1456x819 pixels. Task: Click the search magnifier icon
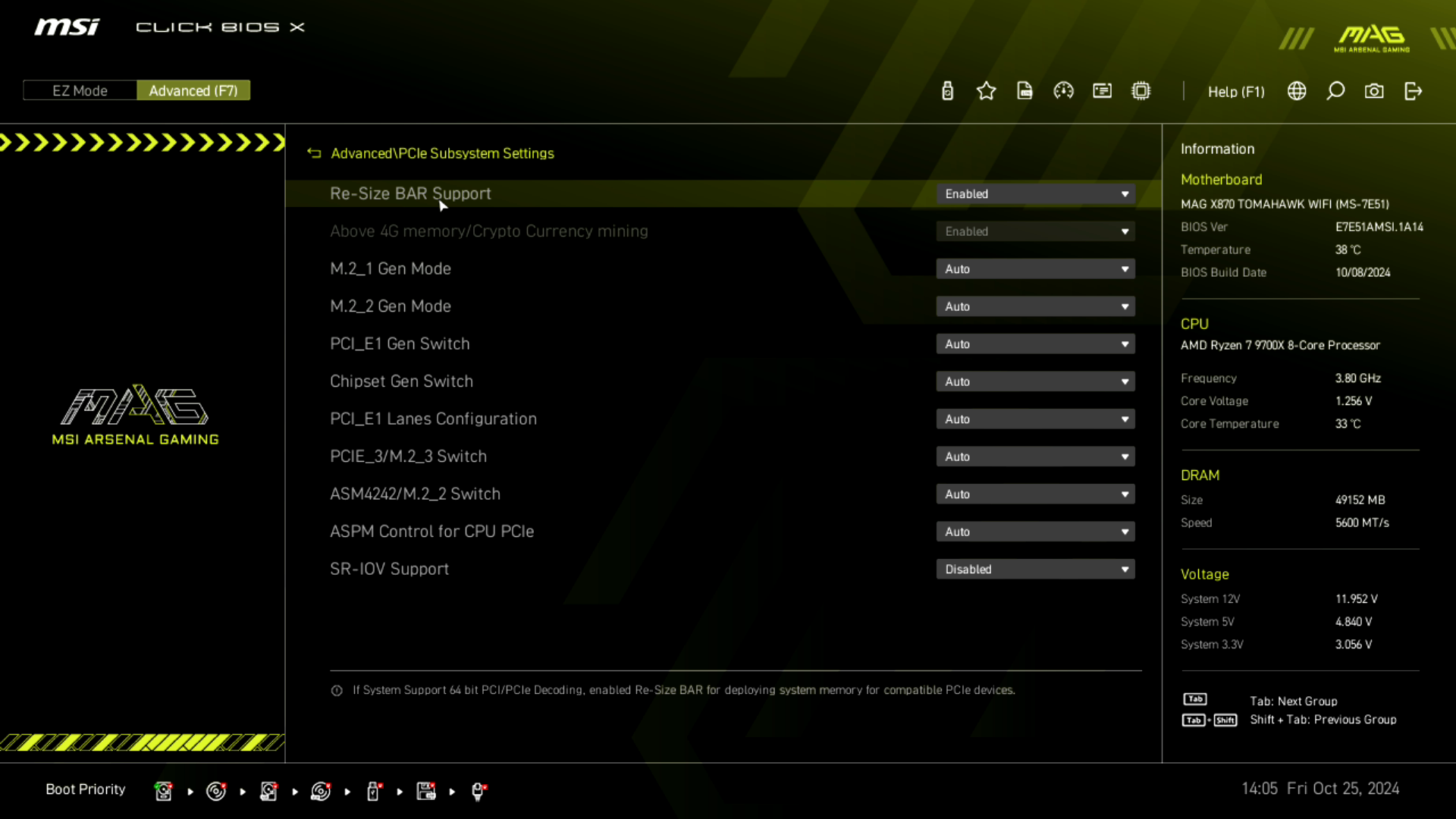1335,91
